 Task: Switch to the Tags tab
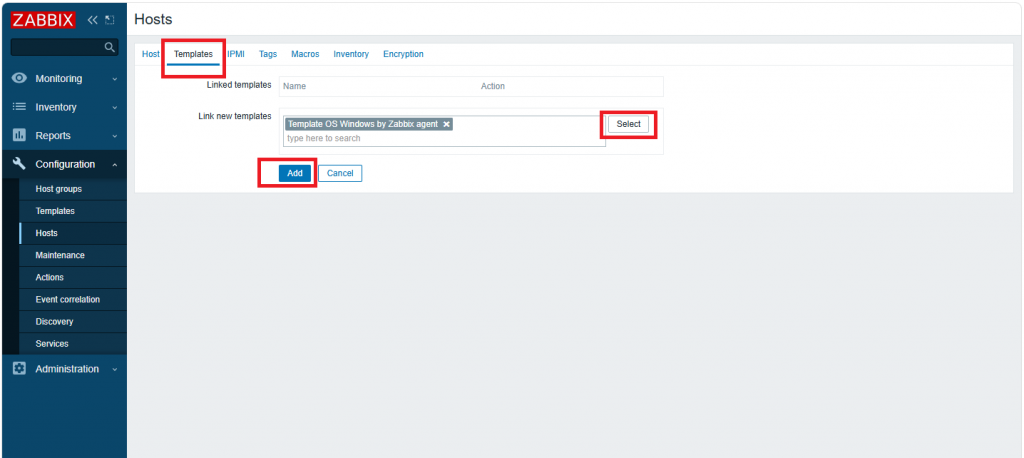(268, 54)
